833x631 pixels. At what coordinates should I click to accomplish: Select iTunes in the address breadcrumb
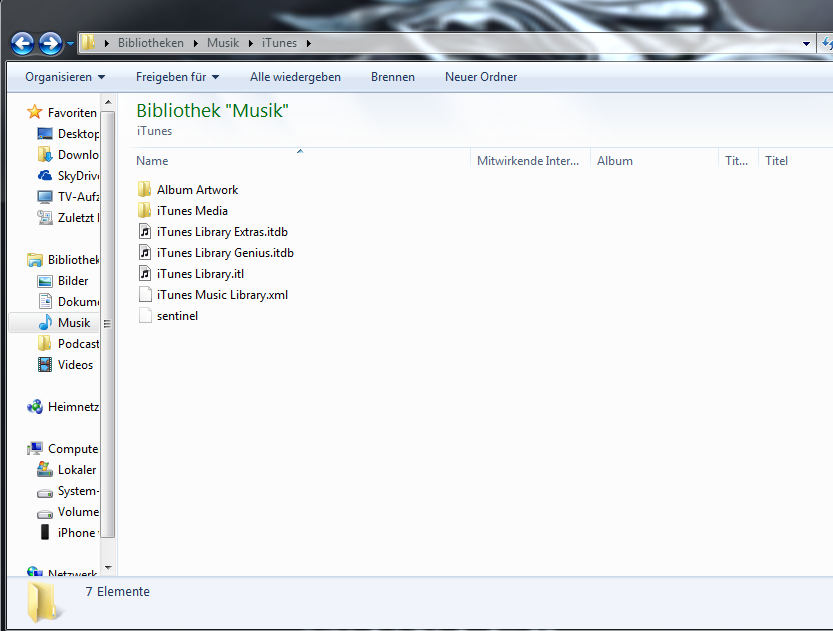[279, 43]
